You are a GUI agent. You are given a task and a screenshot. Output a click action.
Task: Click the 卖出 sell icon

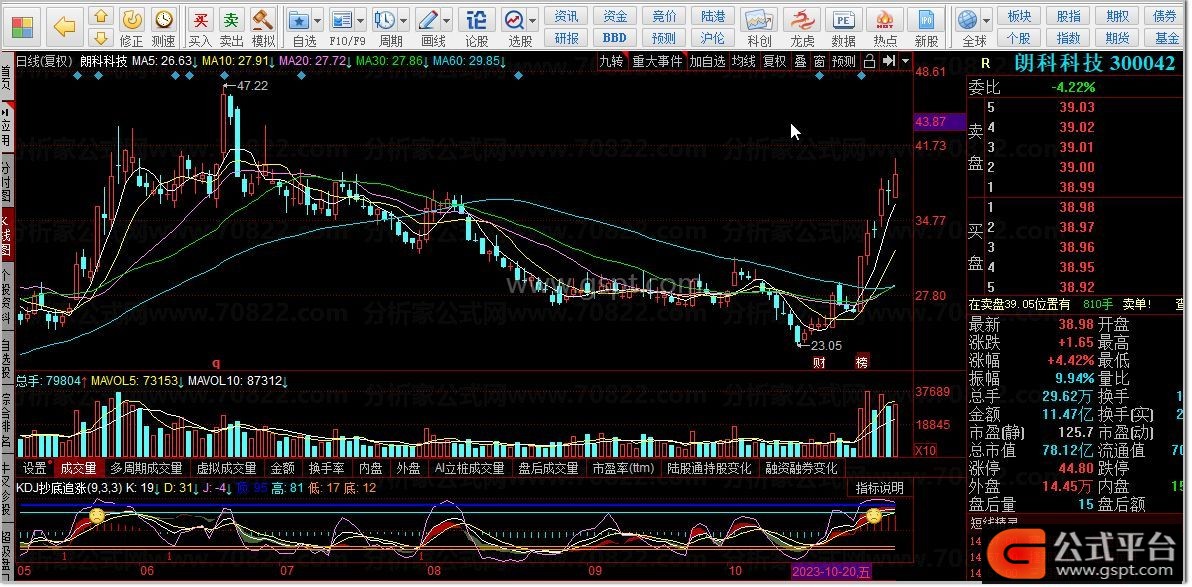click(232, 27)
